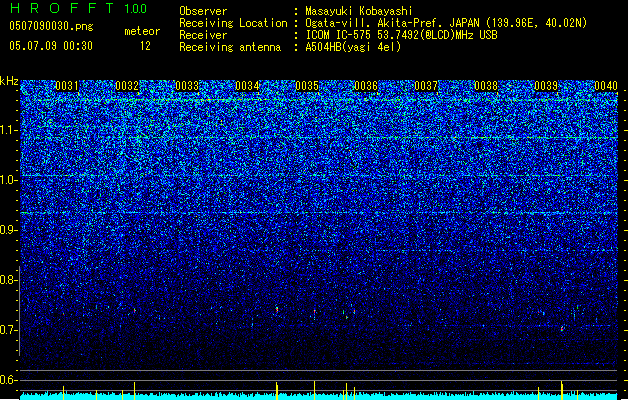Click the HROFFT 1.0.0 title text

79,8
